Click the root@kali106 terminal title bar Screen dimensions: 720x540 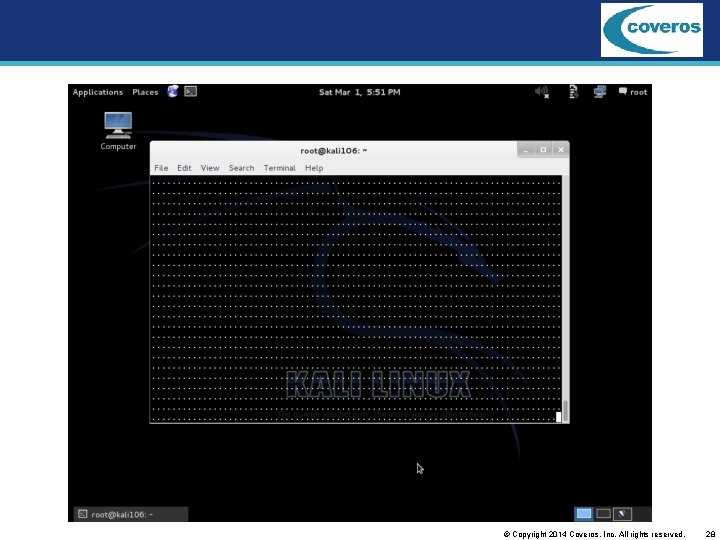334,151
